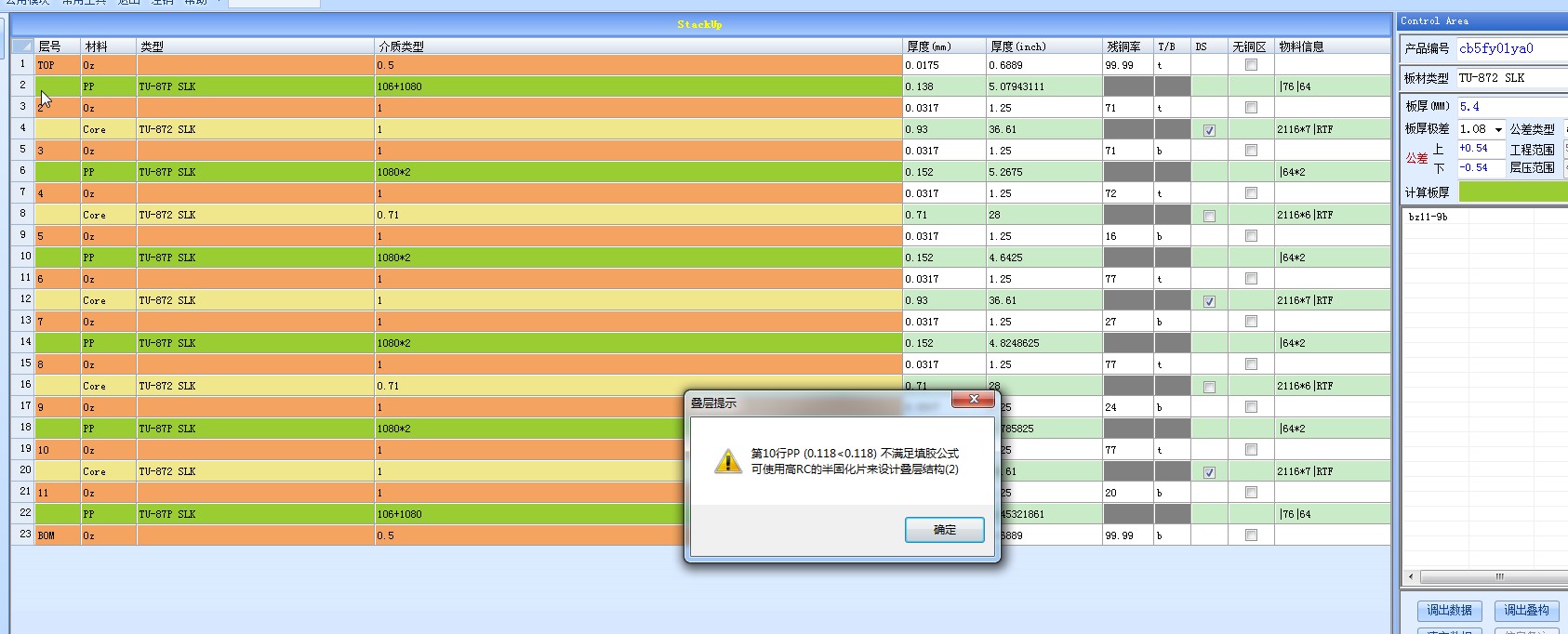The height and width of the screenshot is (634, 1568).
Task: Click the 106+1080 cell in row 2
Action: tap(639, 86)
